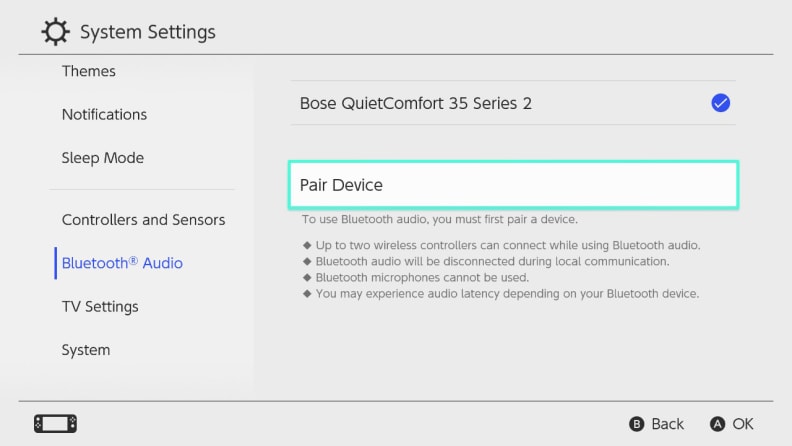Click the System Settings title text
This screenshot has width=792, height=446.
pos(148,32)
